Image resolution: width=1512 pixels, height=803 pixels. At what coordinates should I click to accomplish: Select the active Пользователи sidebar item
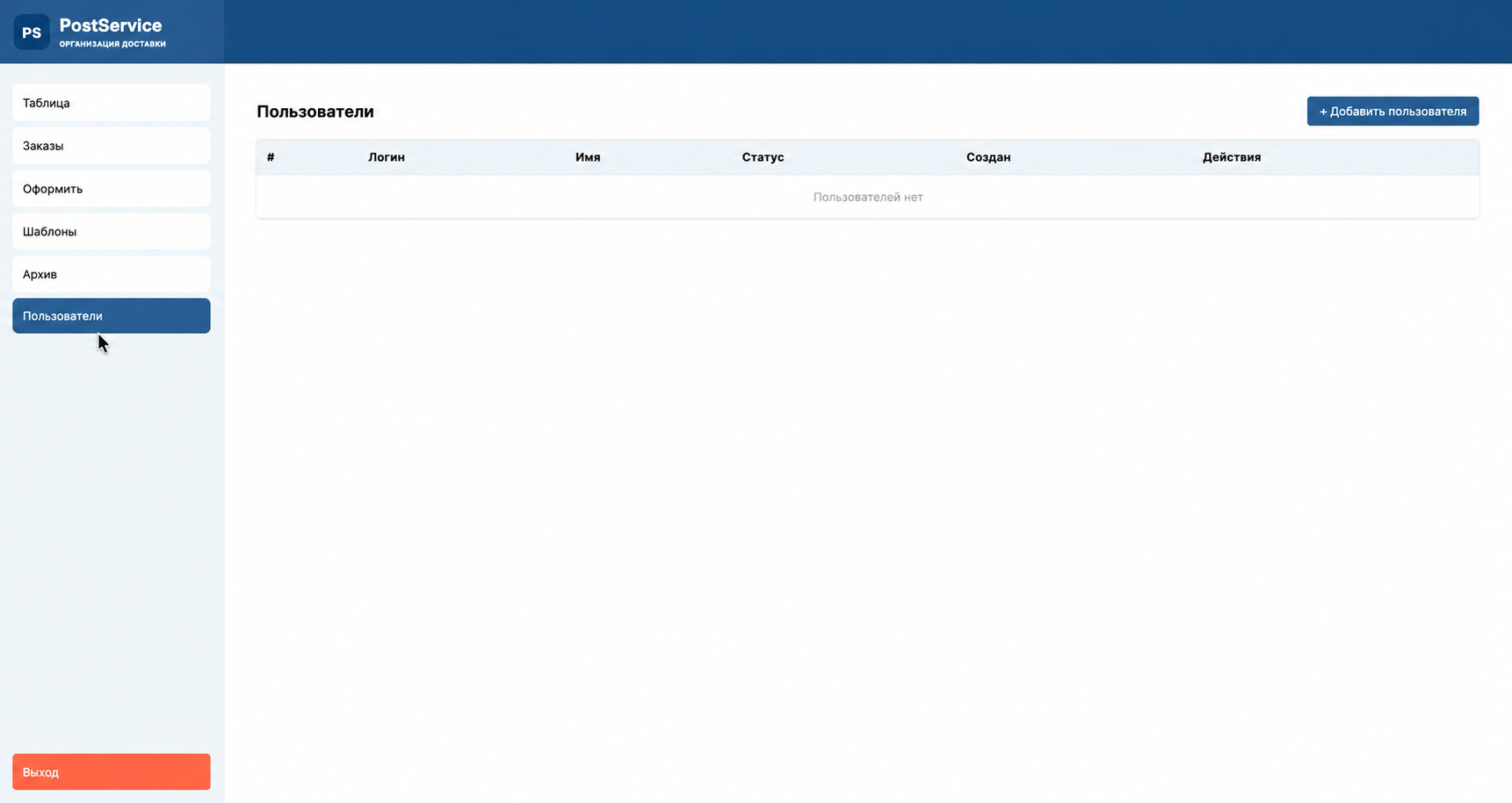(x=112, y=316)
